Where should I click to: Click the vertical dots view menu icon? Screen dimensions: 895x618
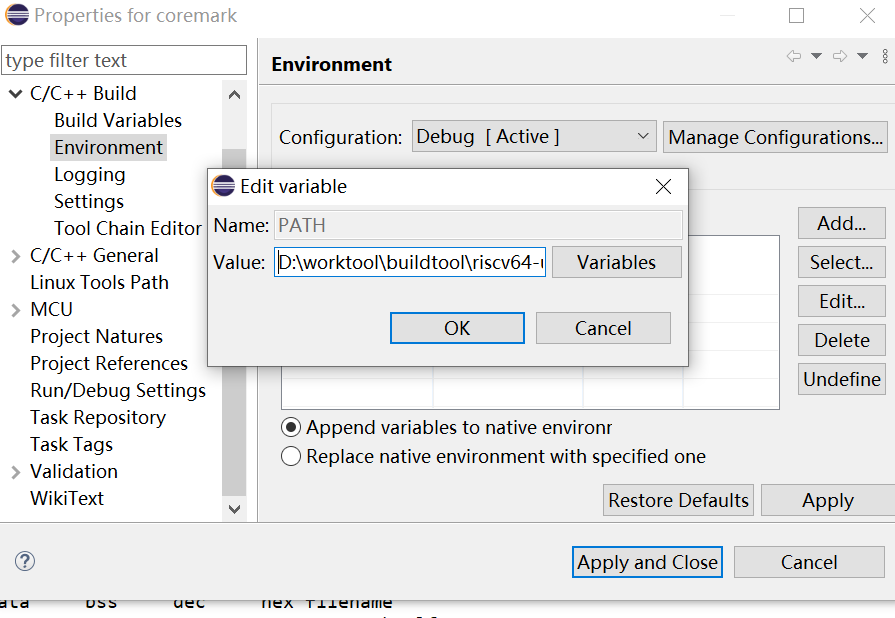tap(884, 56)
